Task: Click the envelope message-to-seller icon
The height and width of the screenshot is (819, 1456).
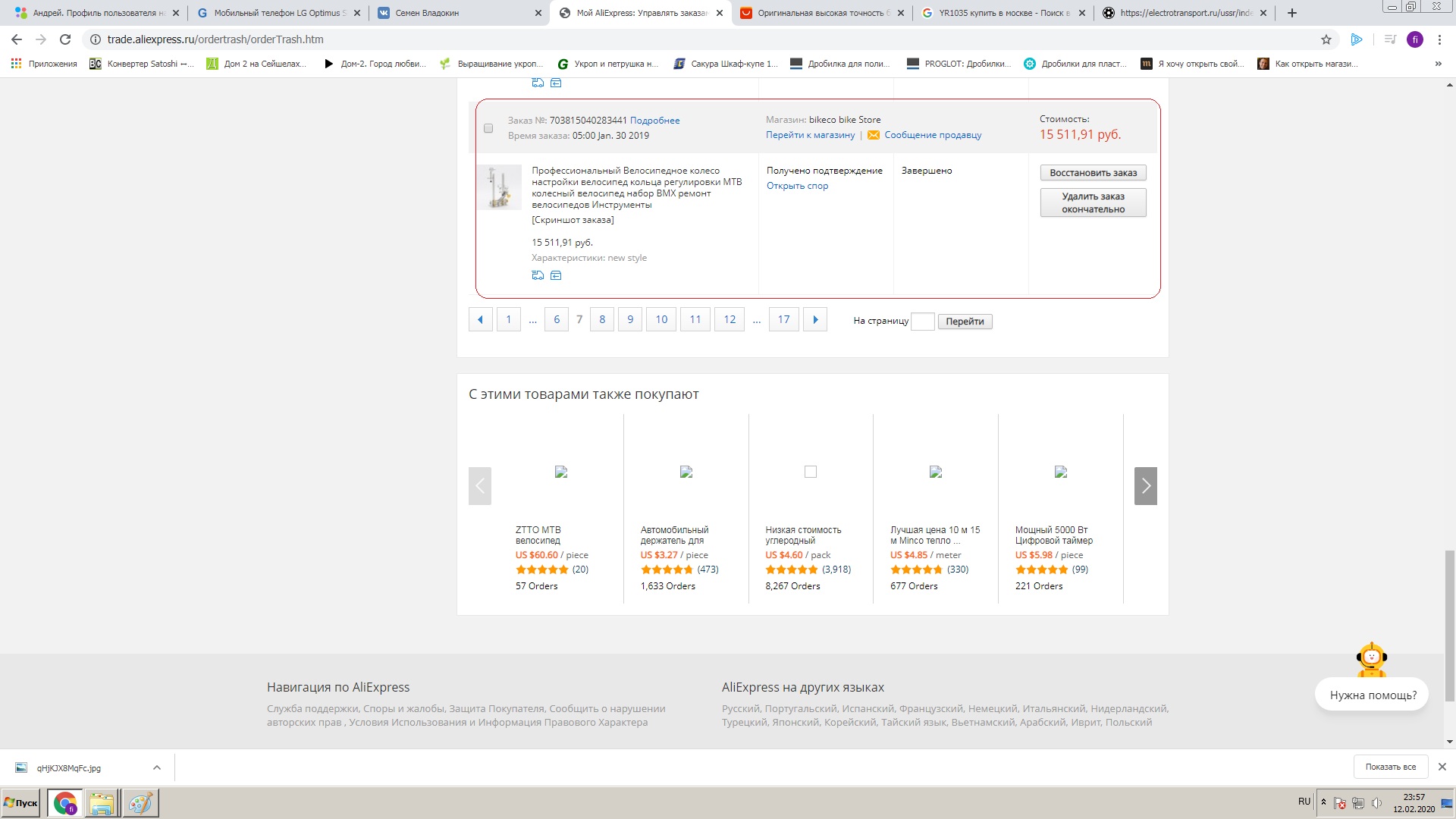Action: click(874, 135)
